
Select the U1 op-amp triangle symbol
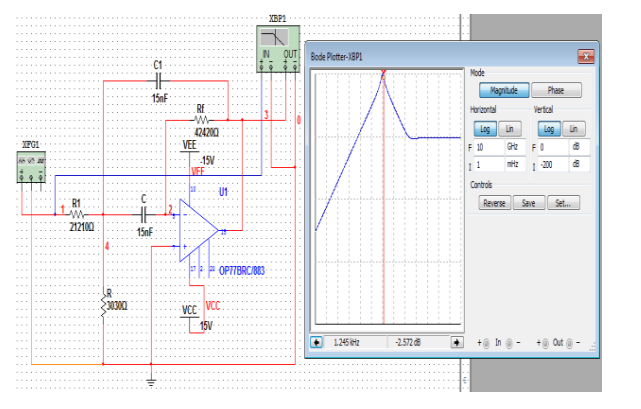[199, 231]
